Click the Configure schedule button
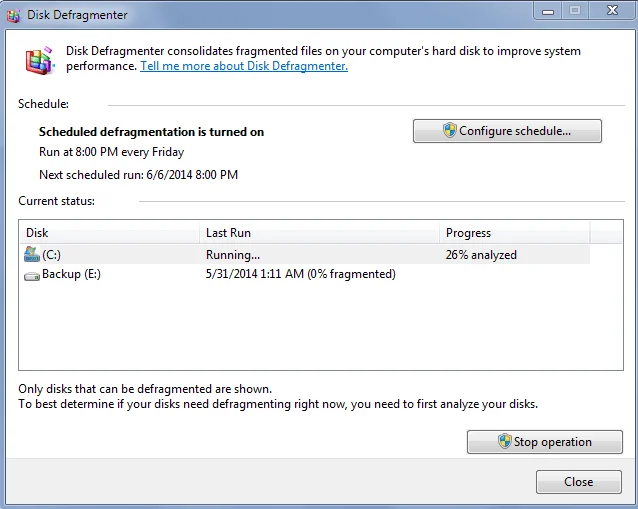 coord(507,131)
